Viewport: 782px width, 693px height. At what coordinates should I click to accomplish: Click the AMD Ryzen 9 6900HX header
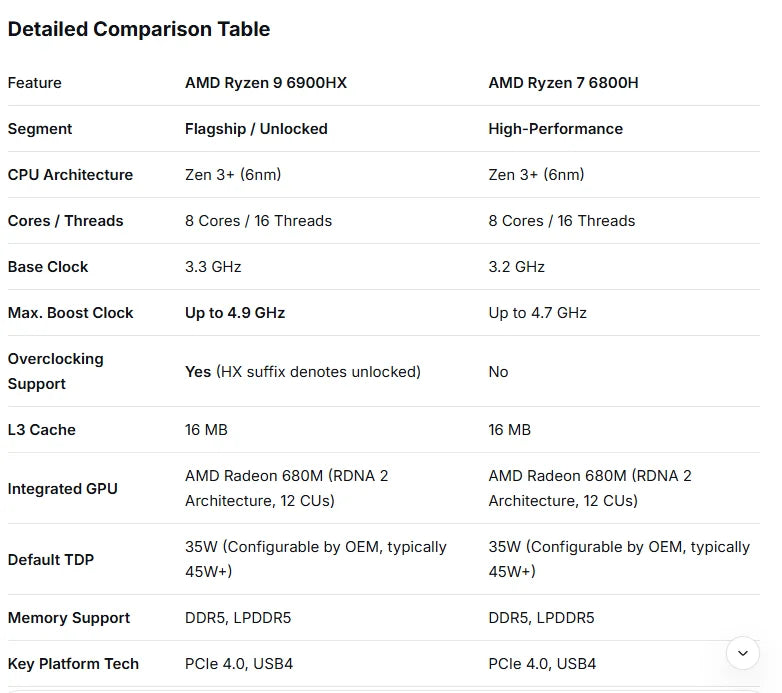coord(265,83)
